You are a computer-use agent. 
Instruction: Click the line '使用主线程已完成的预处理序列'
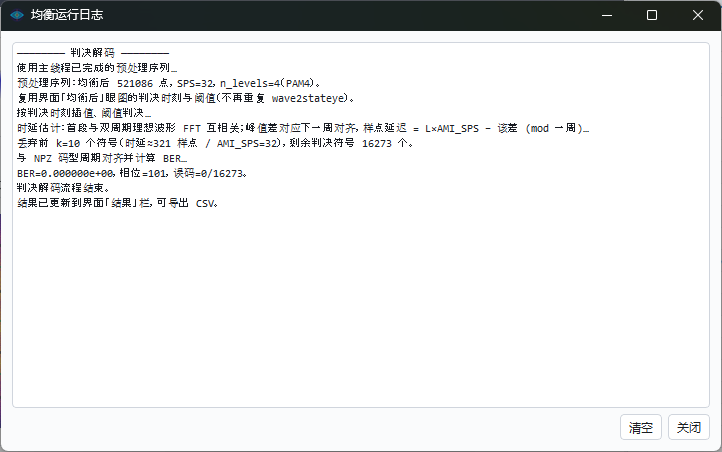click(97, 68)
